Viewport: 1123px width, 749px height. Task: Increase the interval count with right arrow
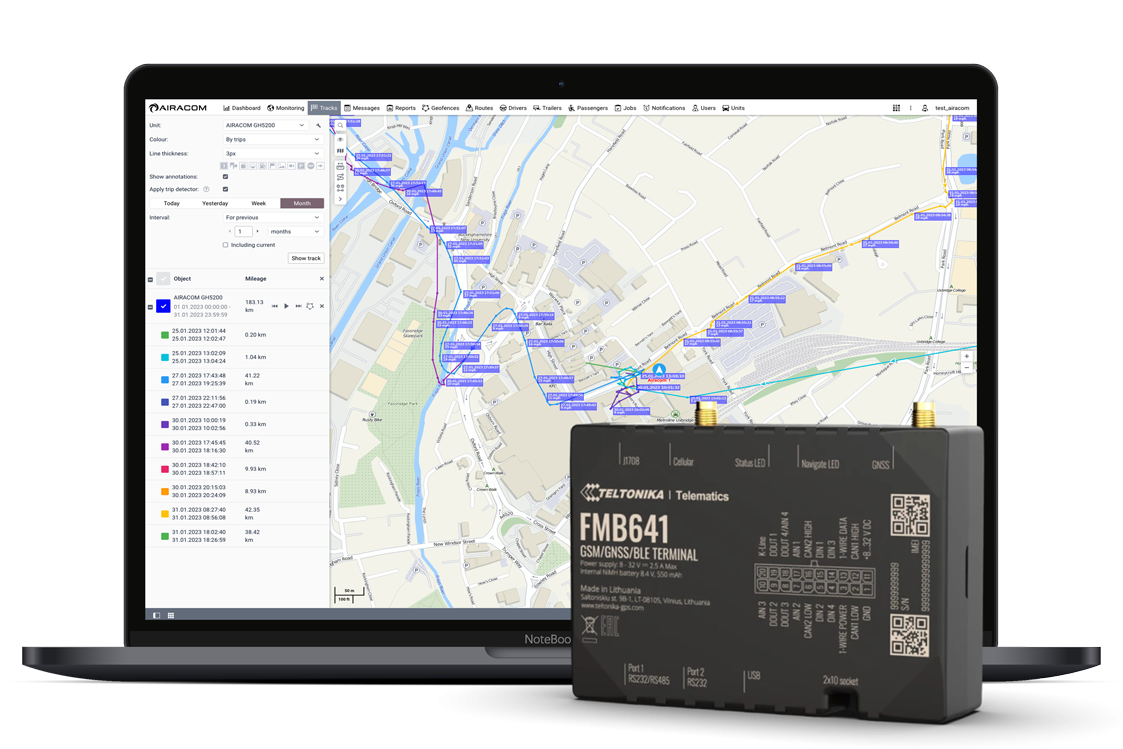[x=257, y=231]
